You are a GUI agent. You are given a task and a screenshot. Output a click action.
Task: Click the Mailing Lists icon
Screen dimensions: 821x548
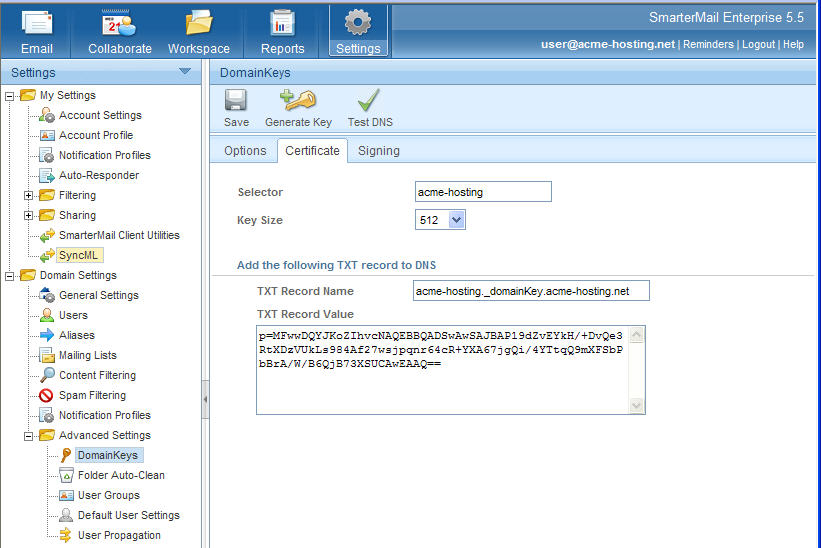coord(47,355)
